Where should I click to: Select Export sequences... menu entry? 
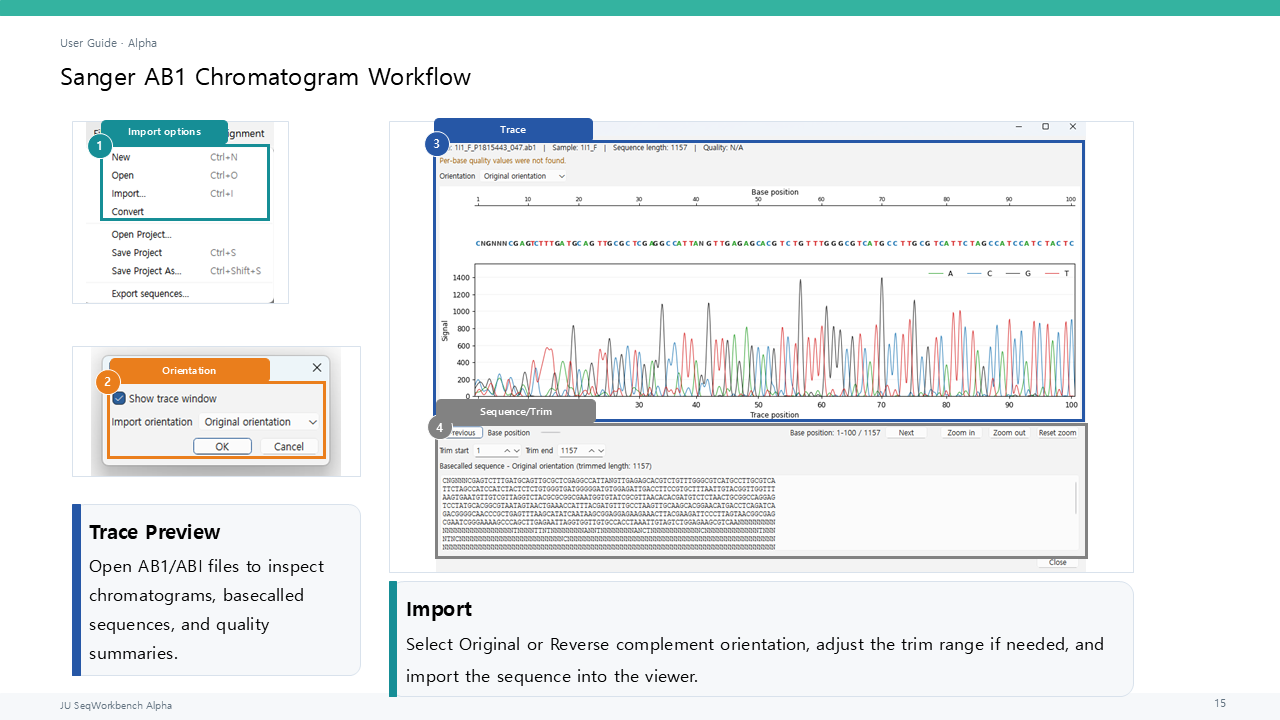[x=150, y=294]
